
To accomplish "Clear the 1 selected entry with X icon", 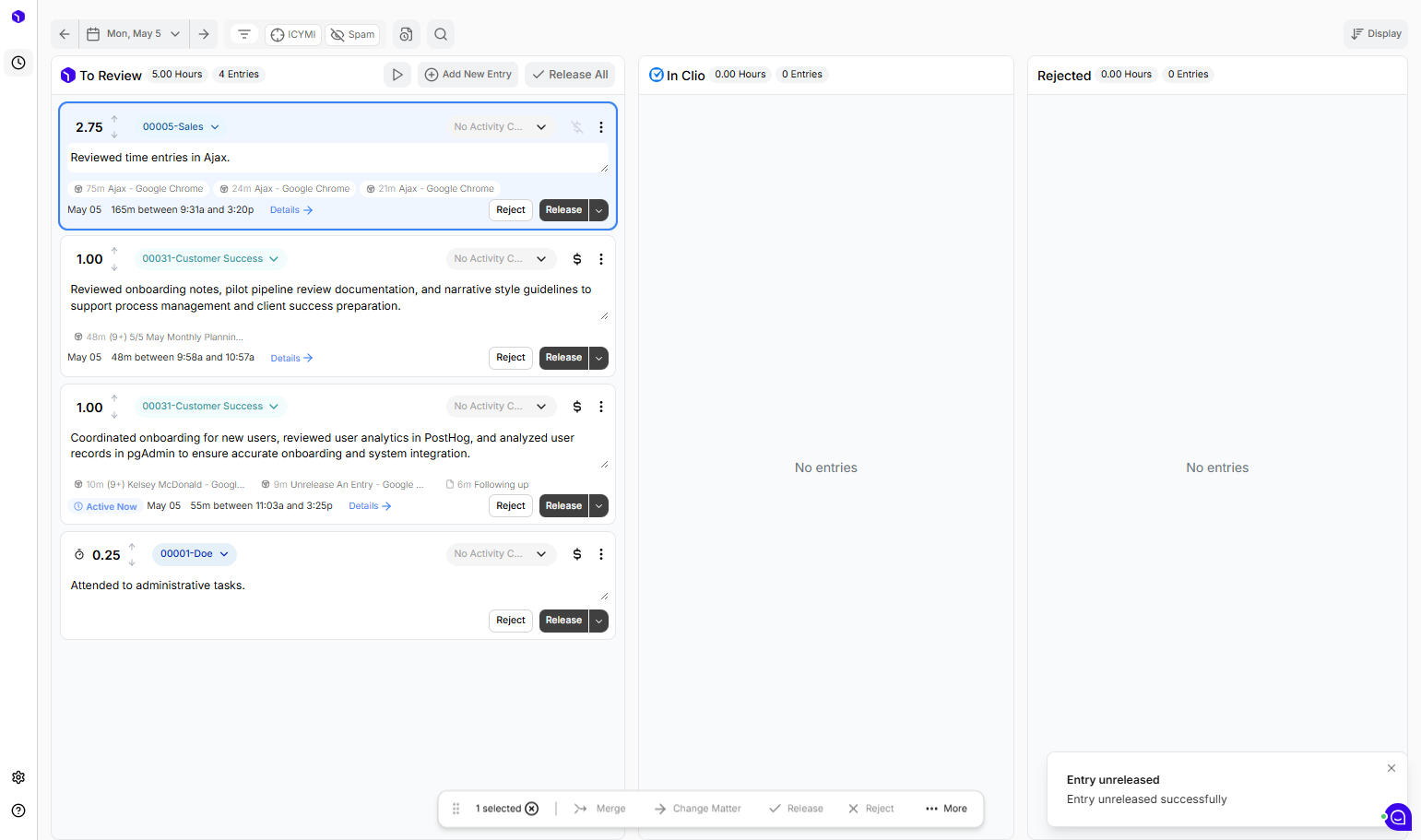I will (532, 809).
